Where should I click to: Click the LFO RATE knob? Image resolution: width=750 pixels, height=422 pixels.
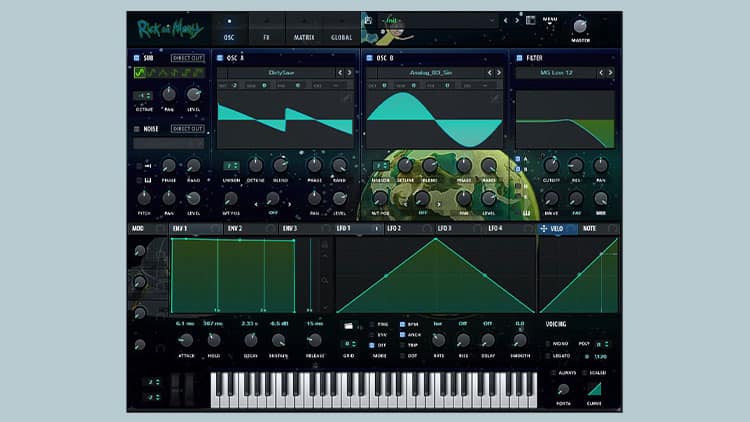coord(438,340)
